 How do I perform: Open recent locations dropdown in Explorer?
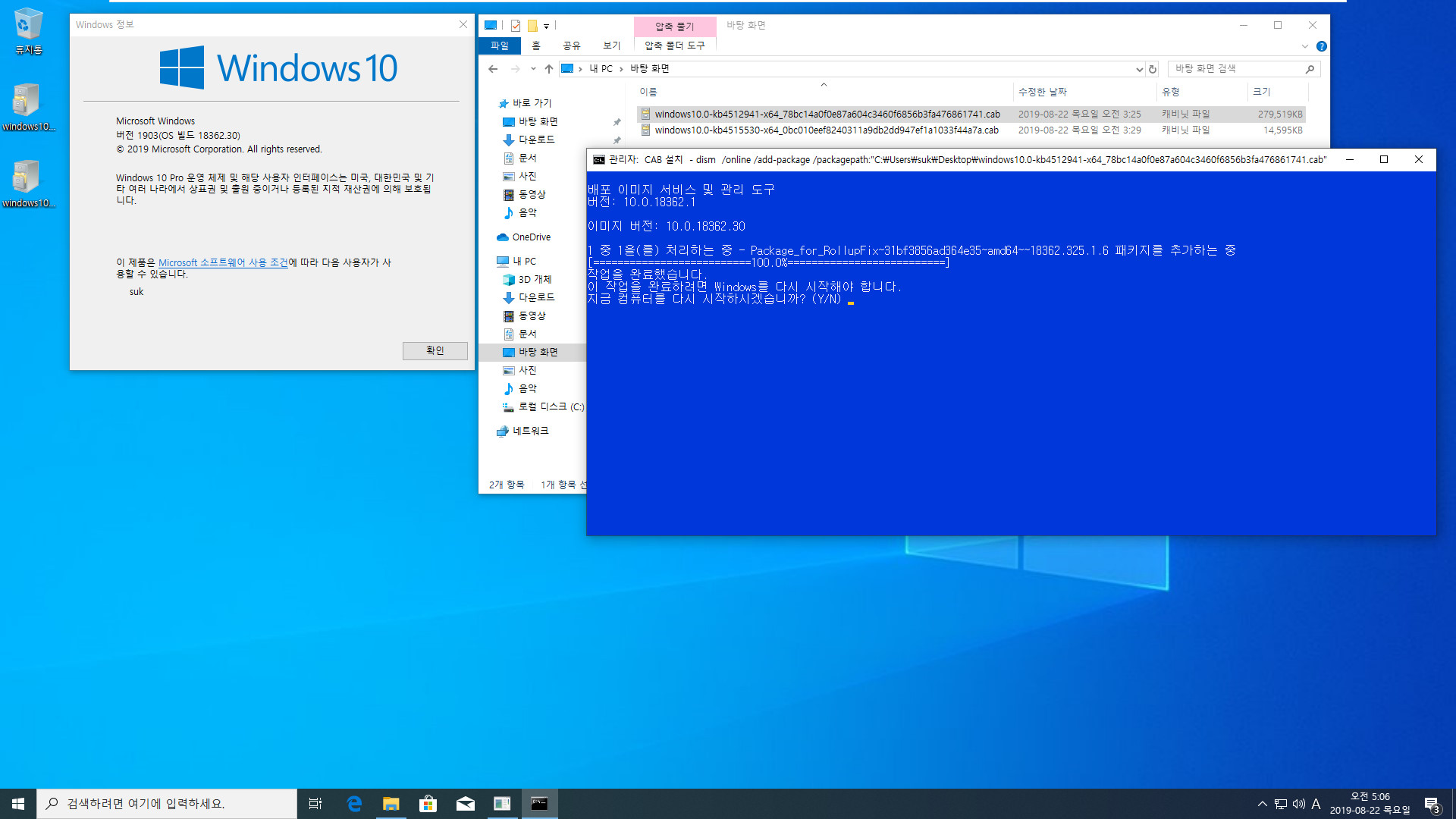[x=533, y=69]
